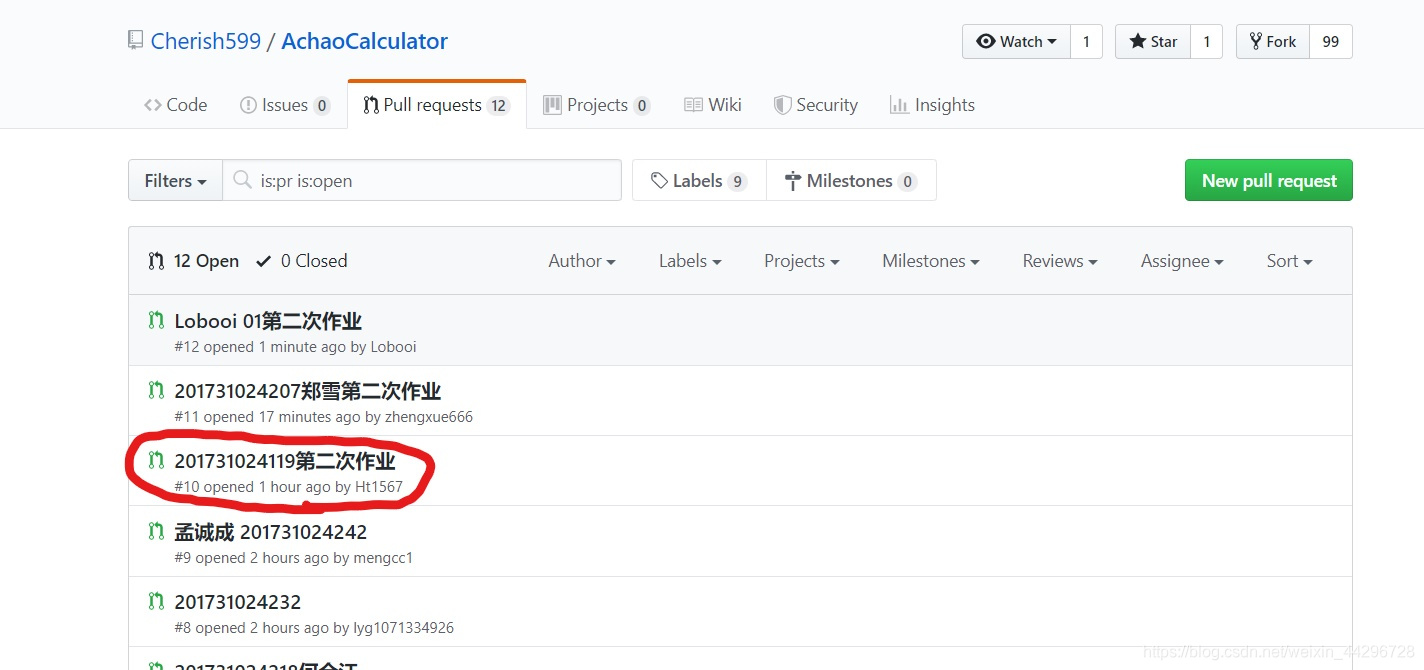1424x670 pixels.
Task: Open pull request 孟诚成 201731024242
Action: pyautogui.click(x=271, y=532)
